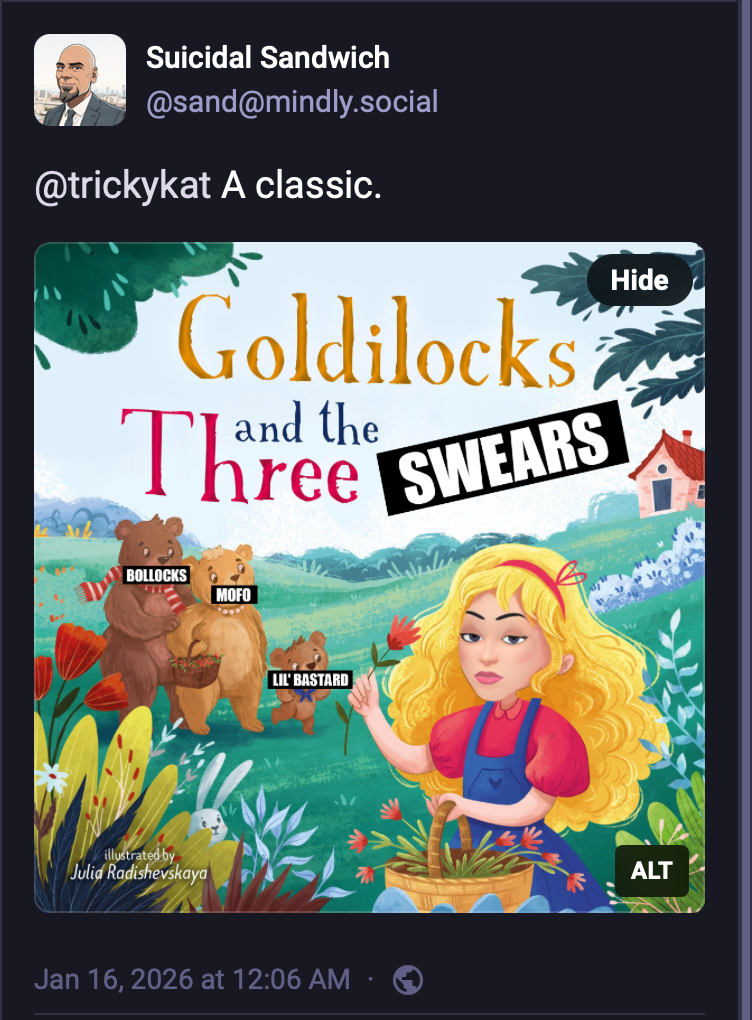
Task: Click the BOLLOCKS label on brown bear
Action: pyautogui.click(x=156, y=575)
